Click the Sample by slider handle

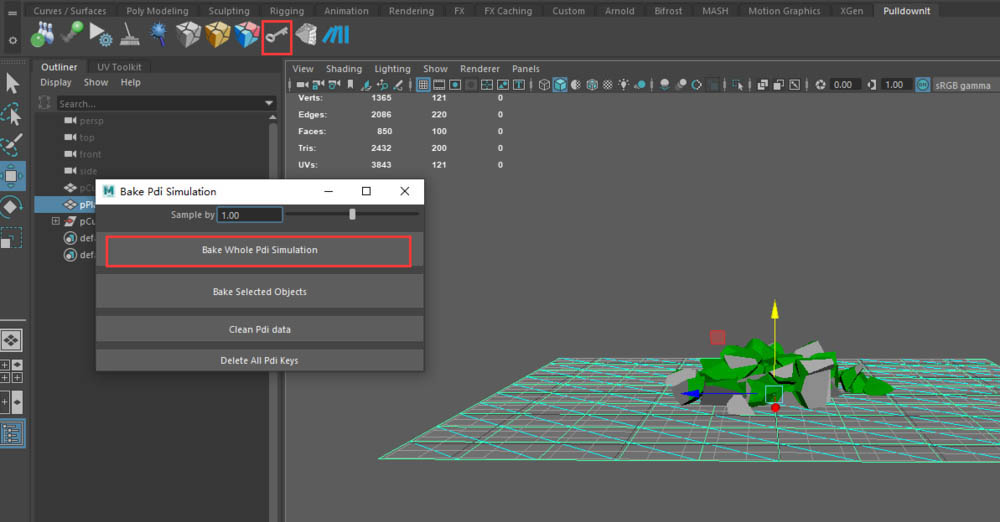pos(352,214)
